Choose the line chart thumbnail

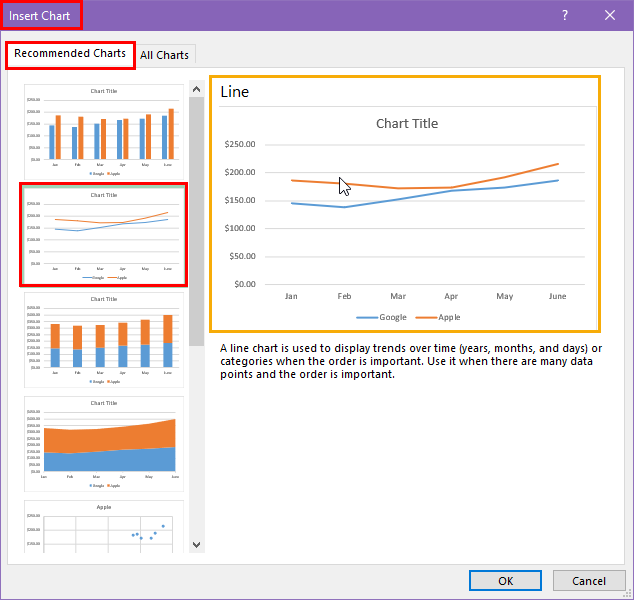pyautogui.click(x=104, y=235)
